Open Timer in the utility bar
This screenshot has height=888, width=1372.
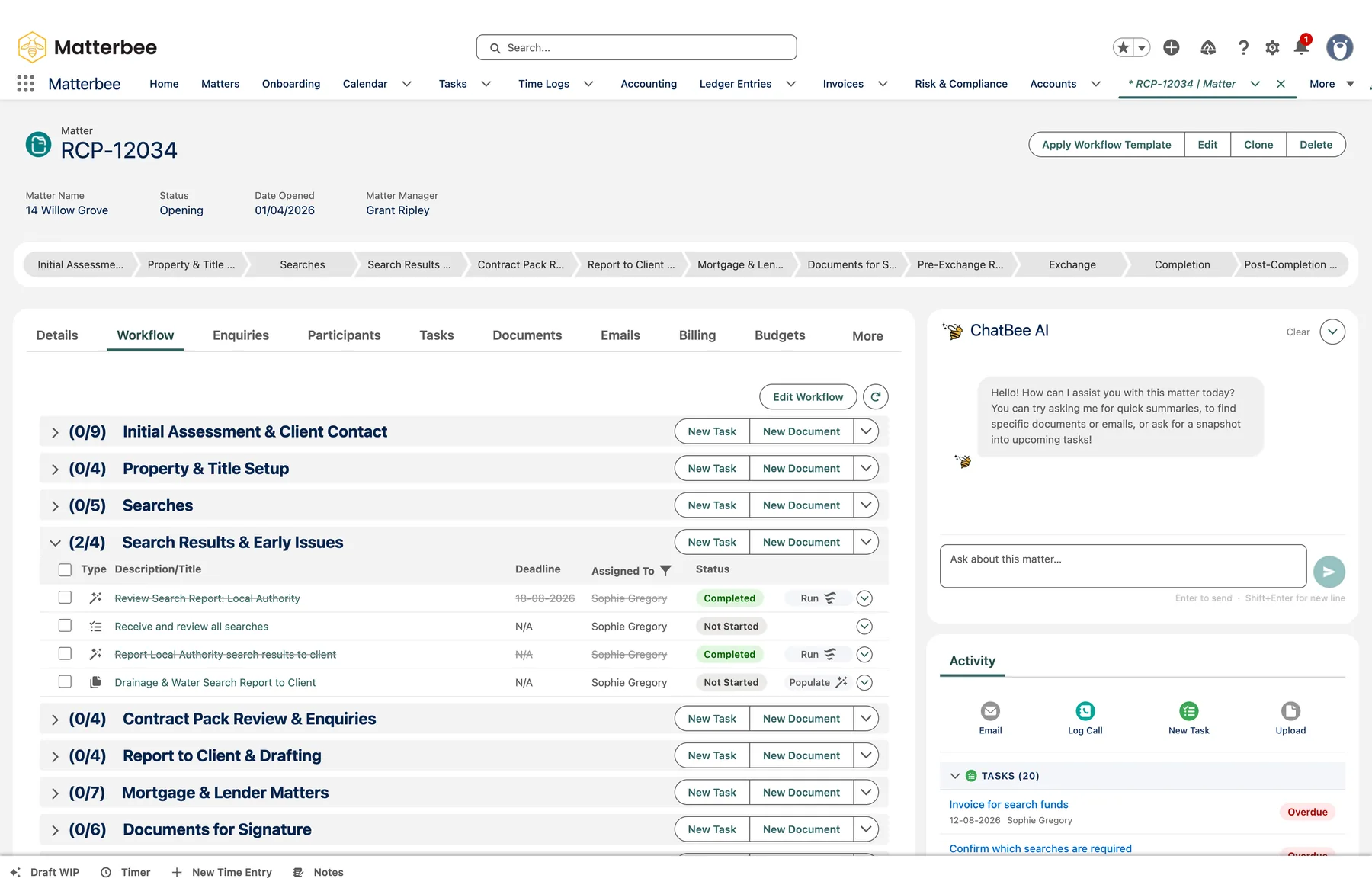tap(126, 872)
